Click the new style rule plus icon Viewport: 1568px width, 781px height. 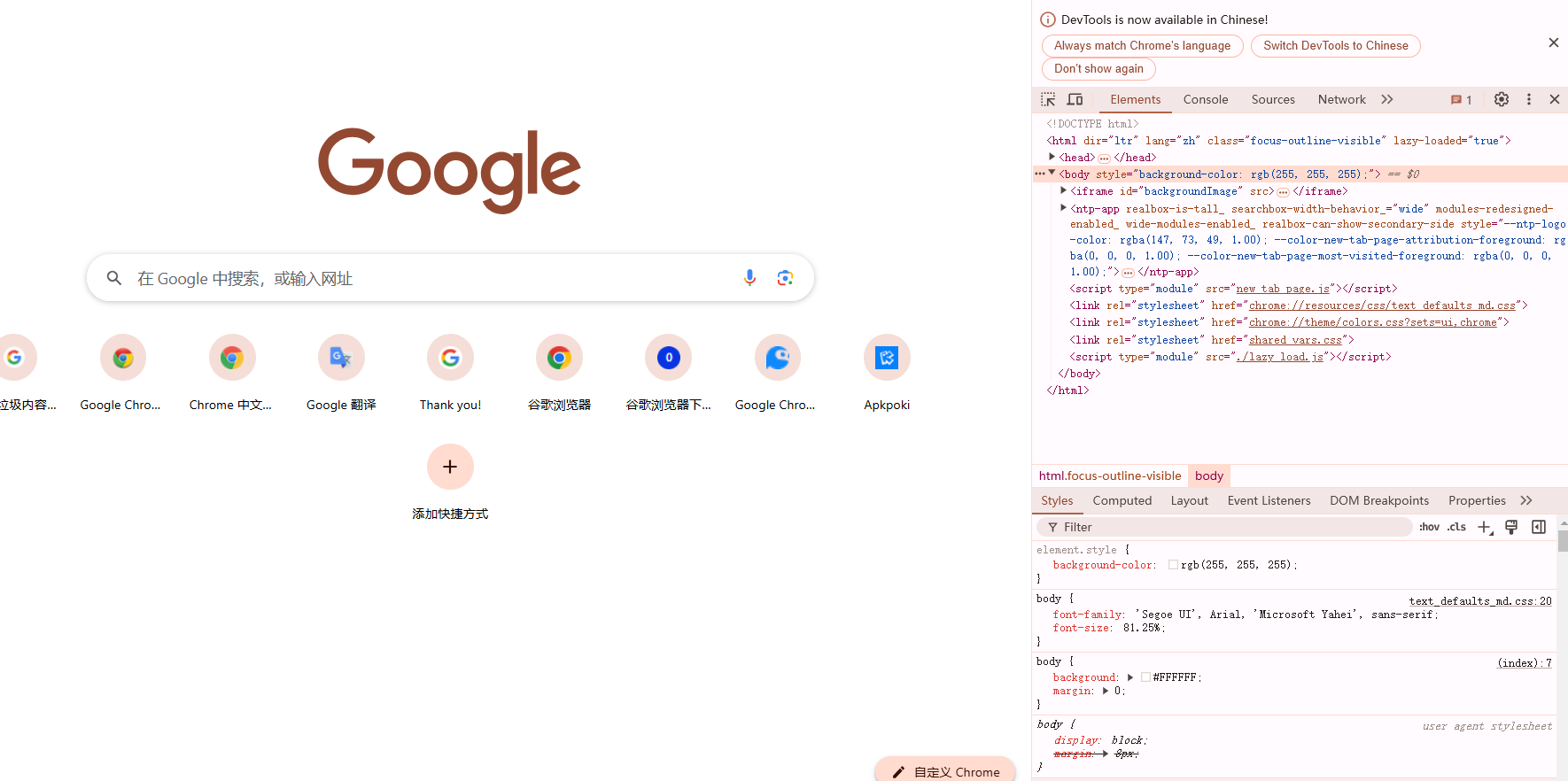coord(1486,528)
